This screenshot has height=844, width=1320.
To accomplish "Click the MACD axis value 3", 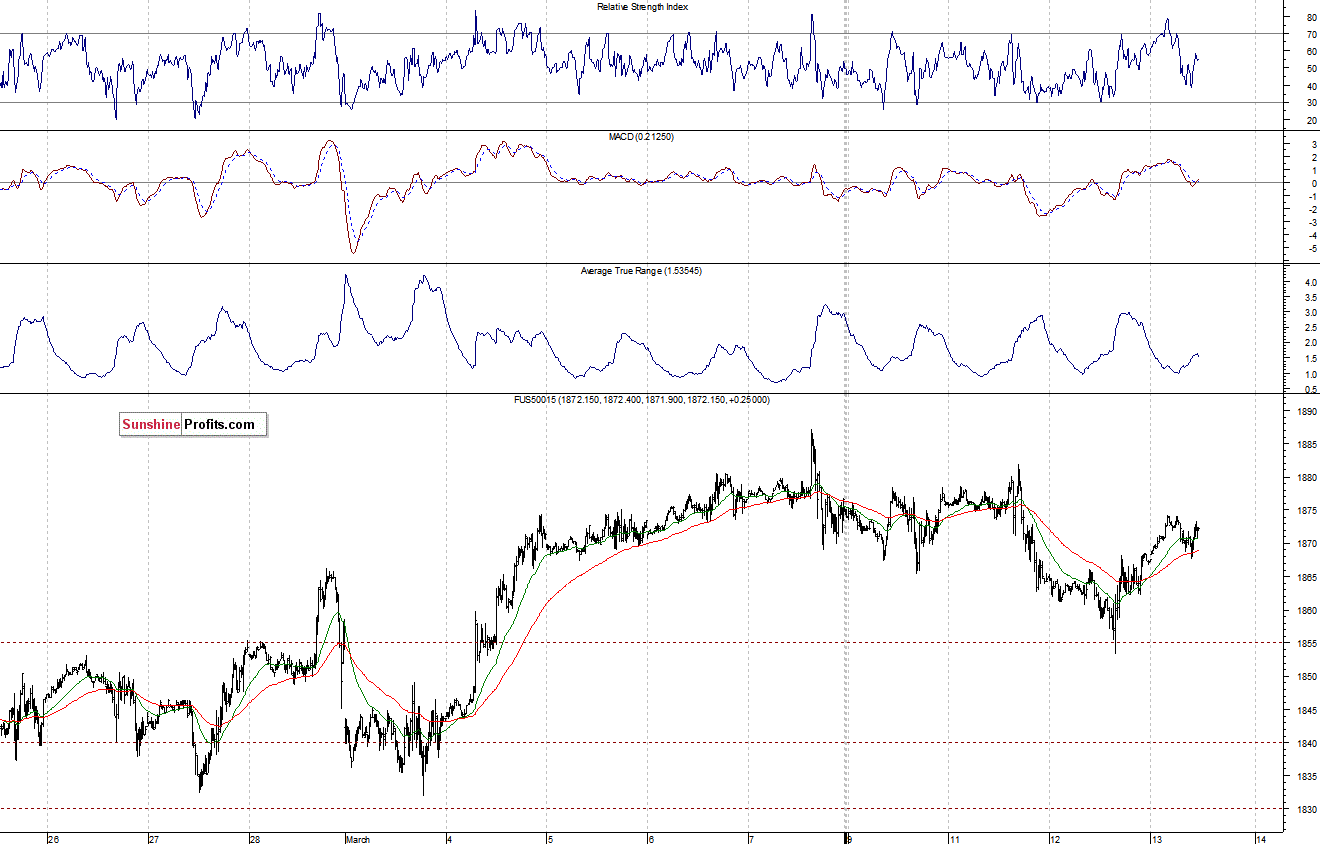I will tap(1313, 145).
